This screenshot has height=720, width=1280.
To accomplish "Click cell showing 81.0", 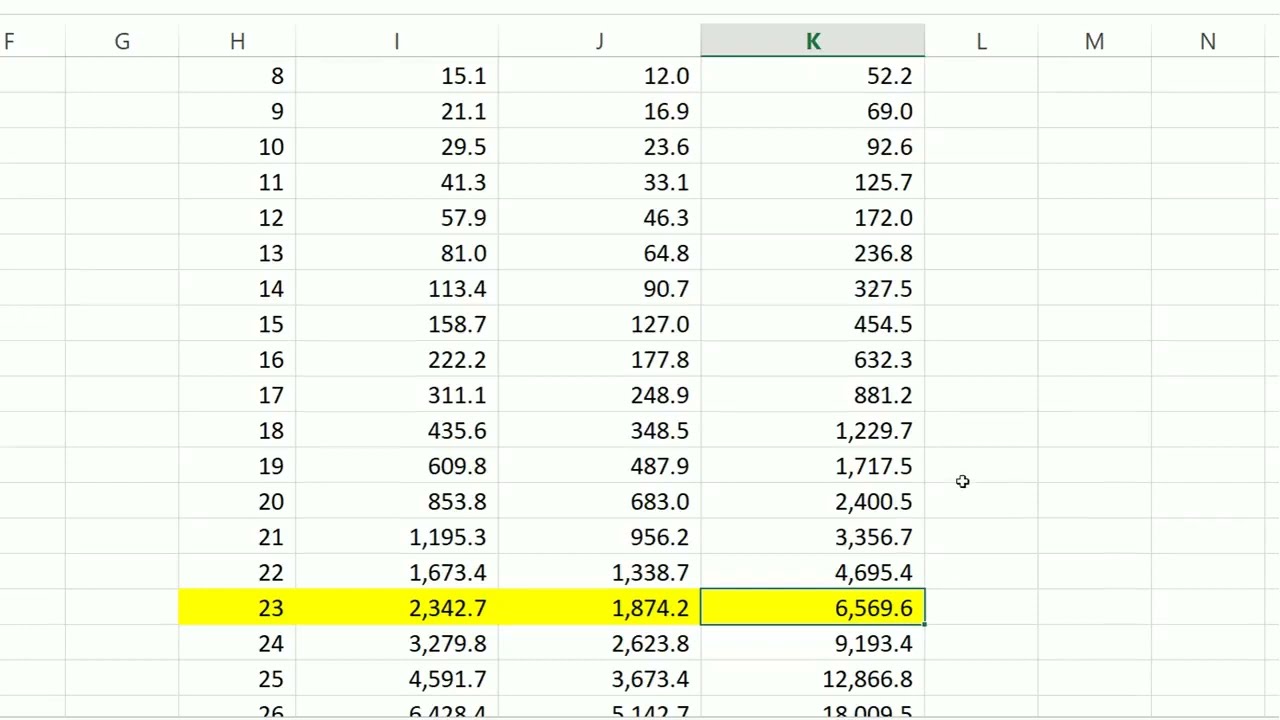I will [397, 253].
